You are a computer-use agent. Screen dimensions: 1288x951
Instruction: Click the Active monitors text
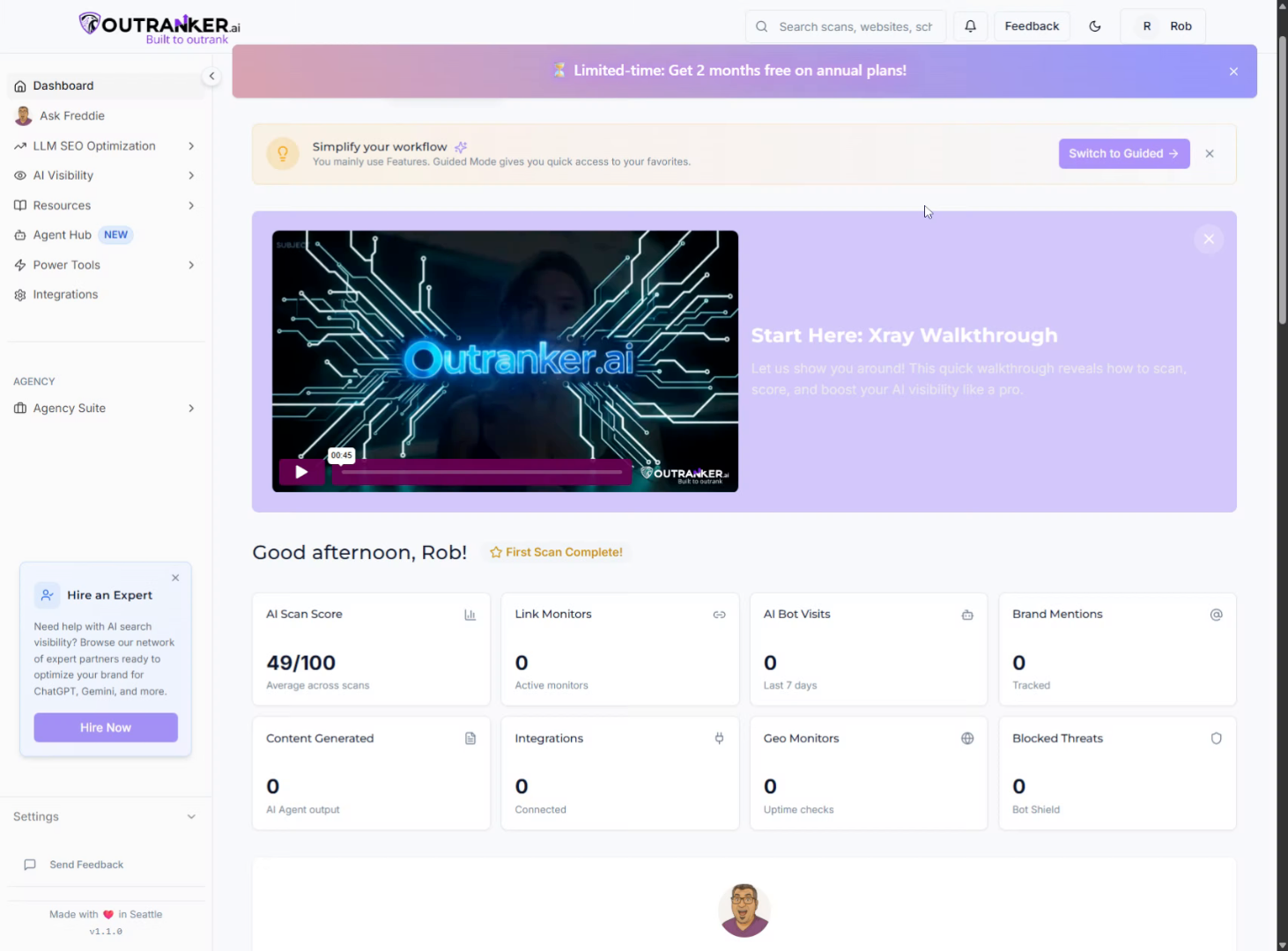(x=551, y=685)
